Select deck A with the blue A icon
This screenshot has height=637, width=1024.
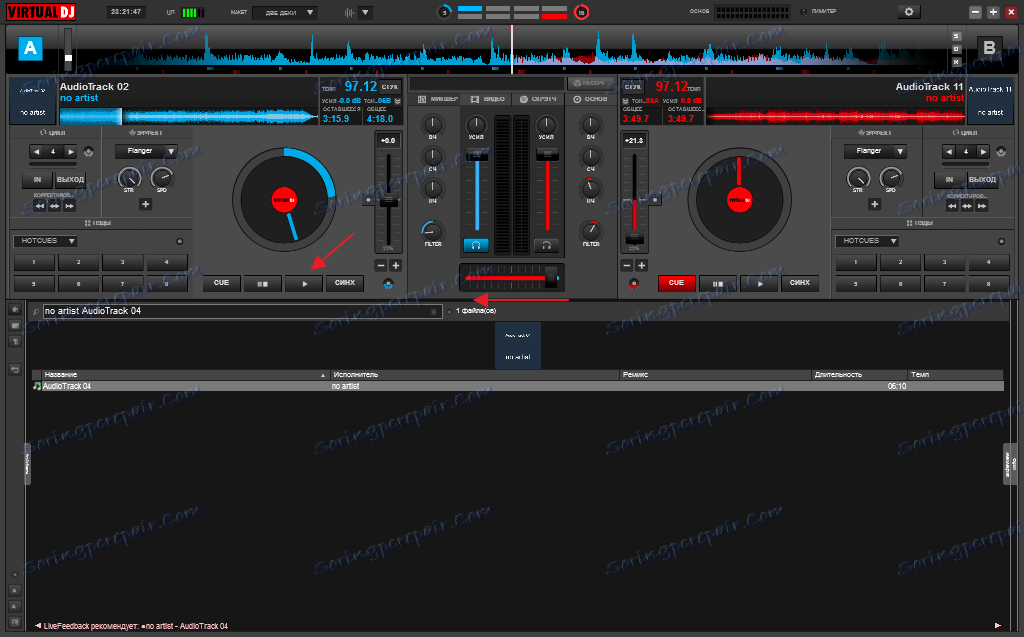(x=30, y=48)
